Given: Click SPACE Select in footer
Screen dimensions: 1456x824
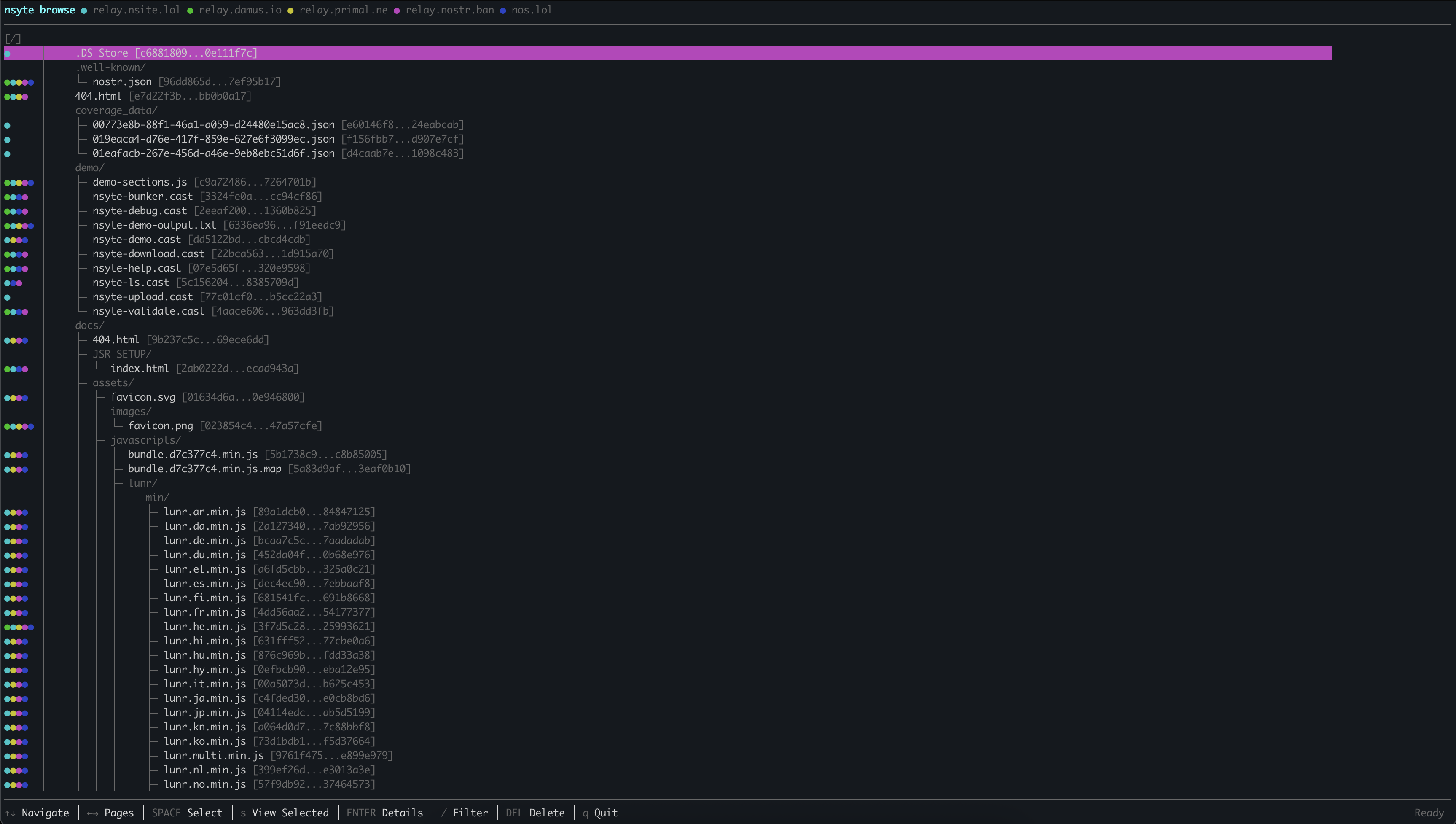Looking at the screenshot, I should coord(187,813).
